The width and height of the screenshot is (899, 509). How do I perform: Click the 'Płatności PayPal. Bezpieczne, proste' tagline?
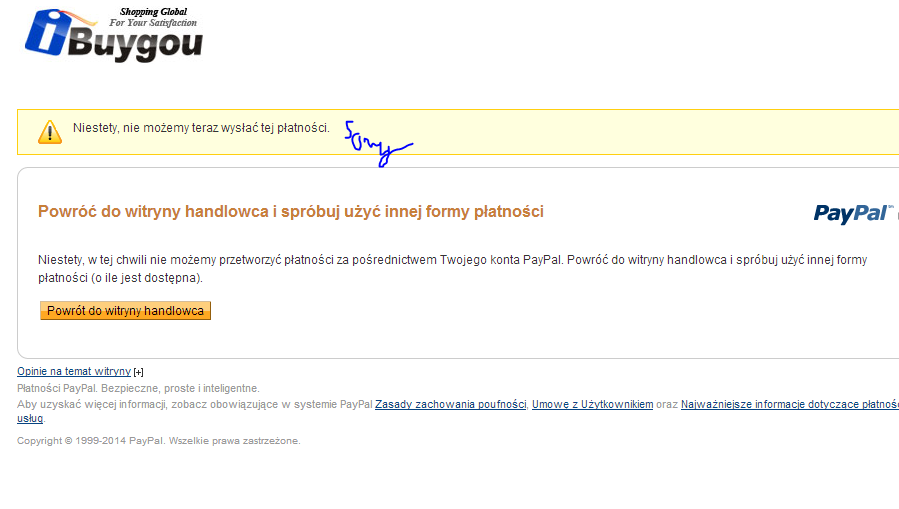(x=138, y=388)
